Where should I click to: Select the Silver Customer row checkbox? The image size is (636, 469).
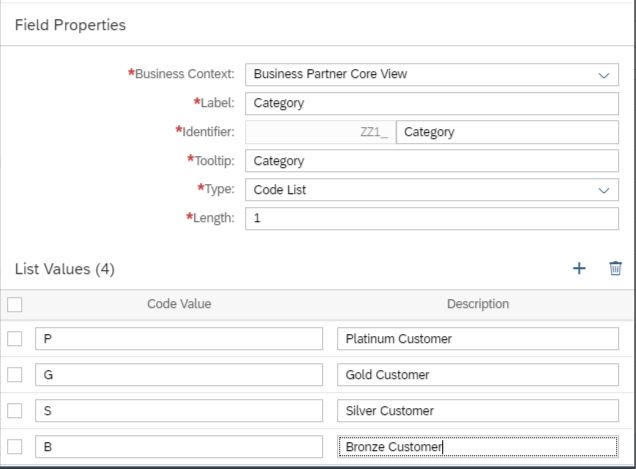pyautogui.click(x=15, y=411)
